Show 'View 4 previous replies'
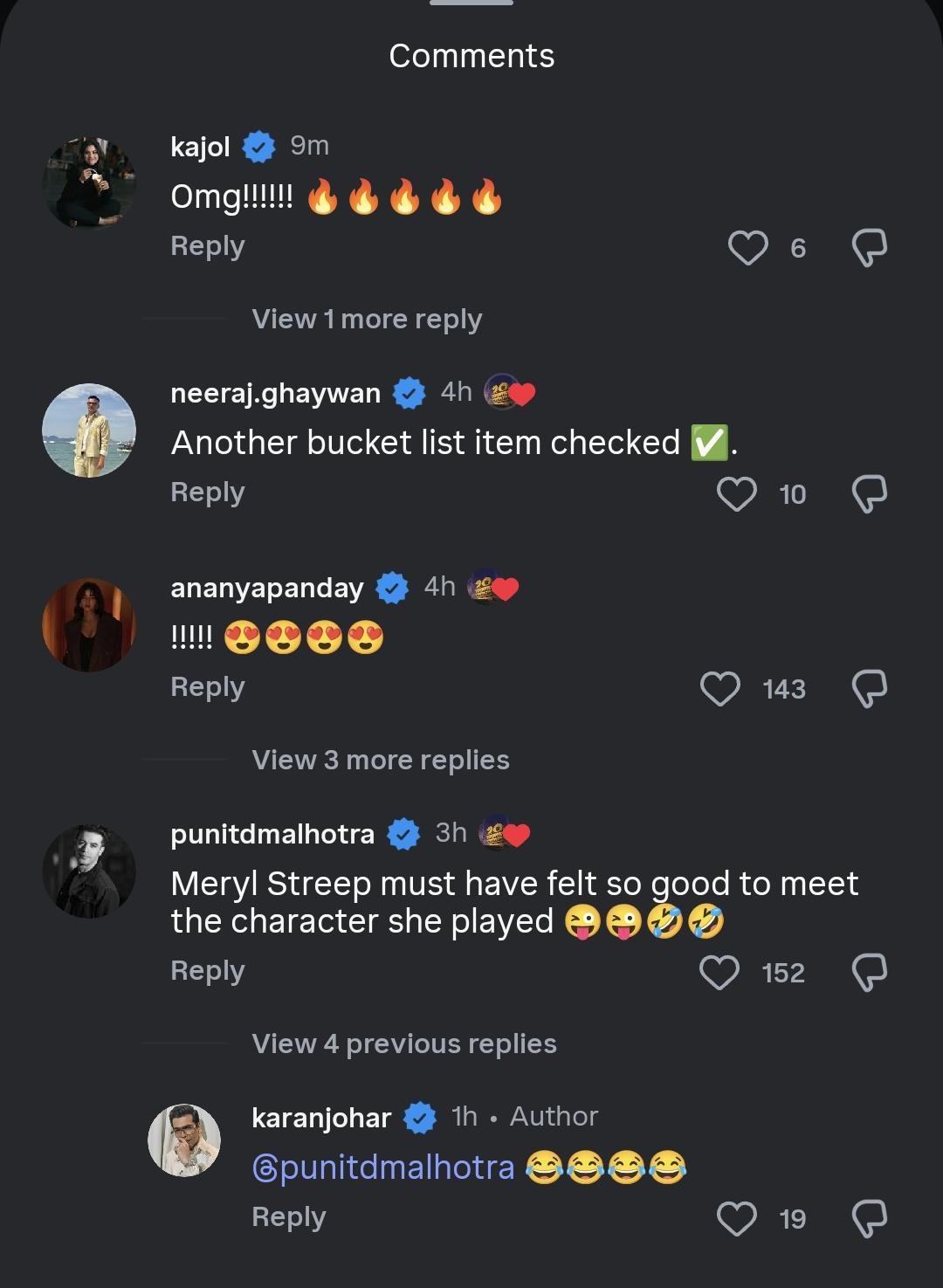This screenshot has height=1288, width=943. point(403,1043)
